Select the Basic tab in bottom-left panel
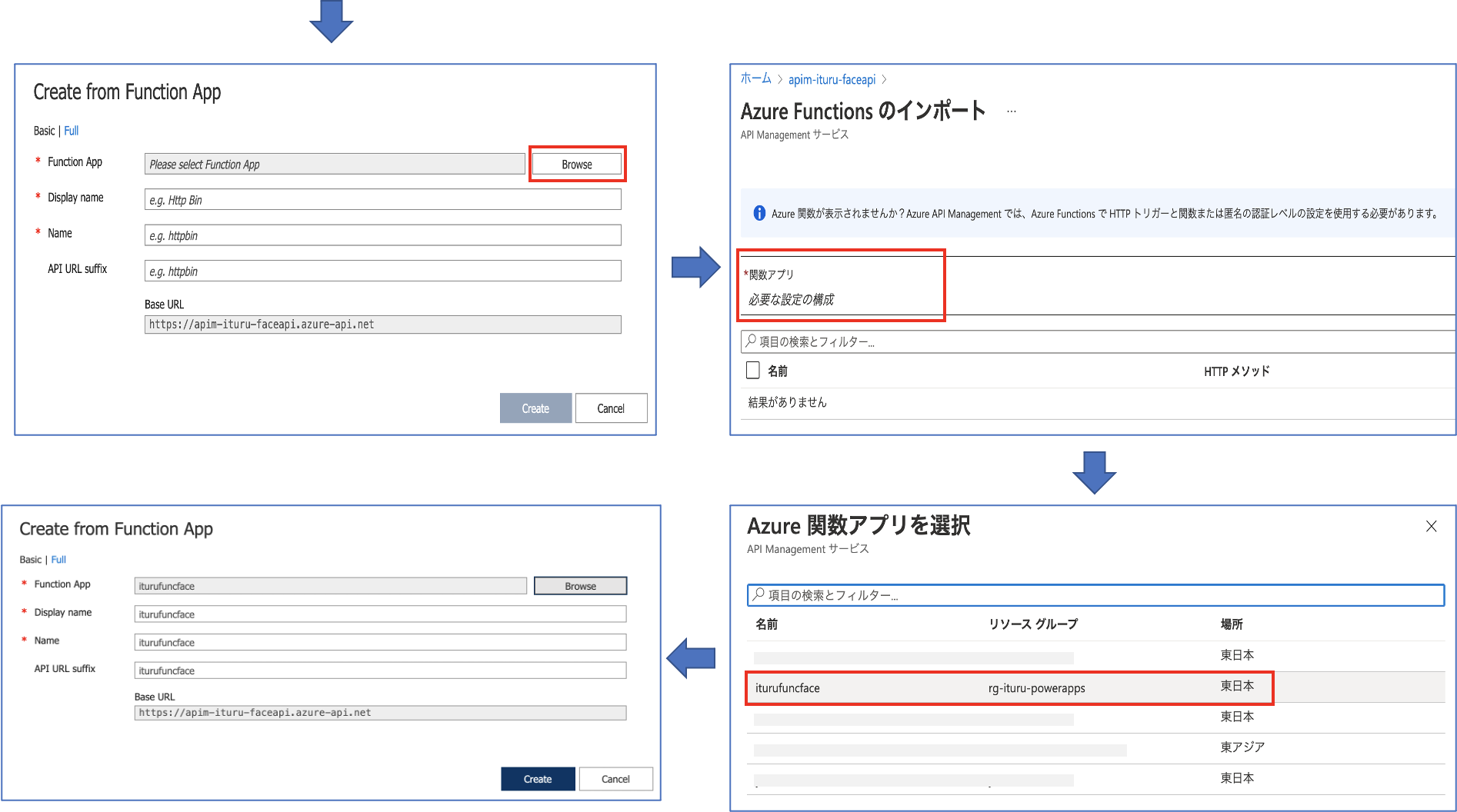Image resolution: width=1457 pixels, height=812 pixels. pos(31,560)
